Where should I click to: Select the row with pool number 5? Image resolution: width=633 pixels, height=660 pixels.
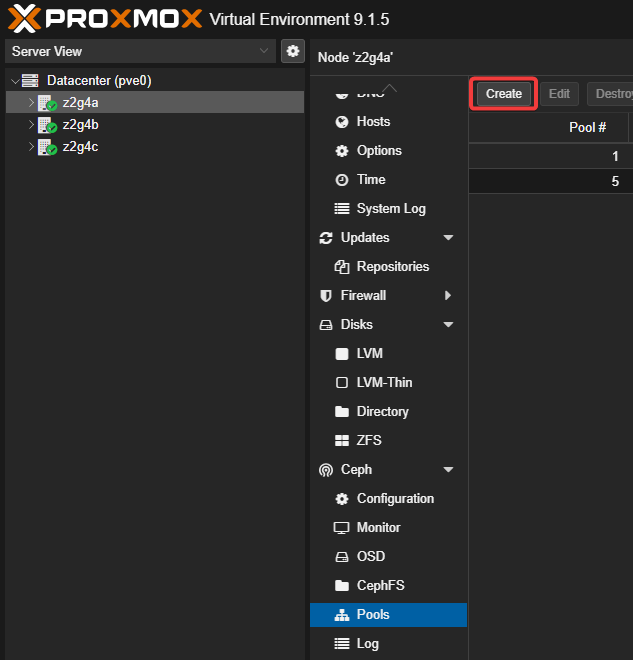pos(550,181)
